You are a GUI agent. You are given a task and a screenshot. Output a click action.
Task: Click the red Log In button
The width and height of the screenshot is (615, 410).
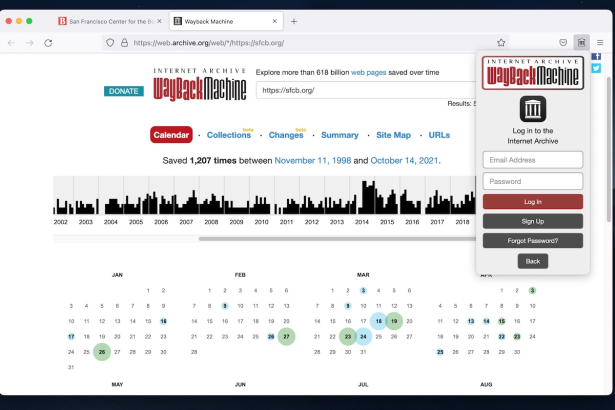533,202
